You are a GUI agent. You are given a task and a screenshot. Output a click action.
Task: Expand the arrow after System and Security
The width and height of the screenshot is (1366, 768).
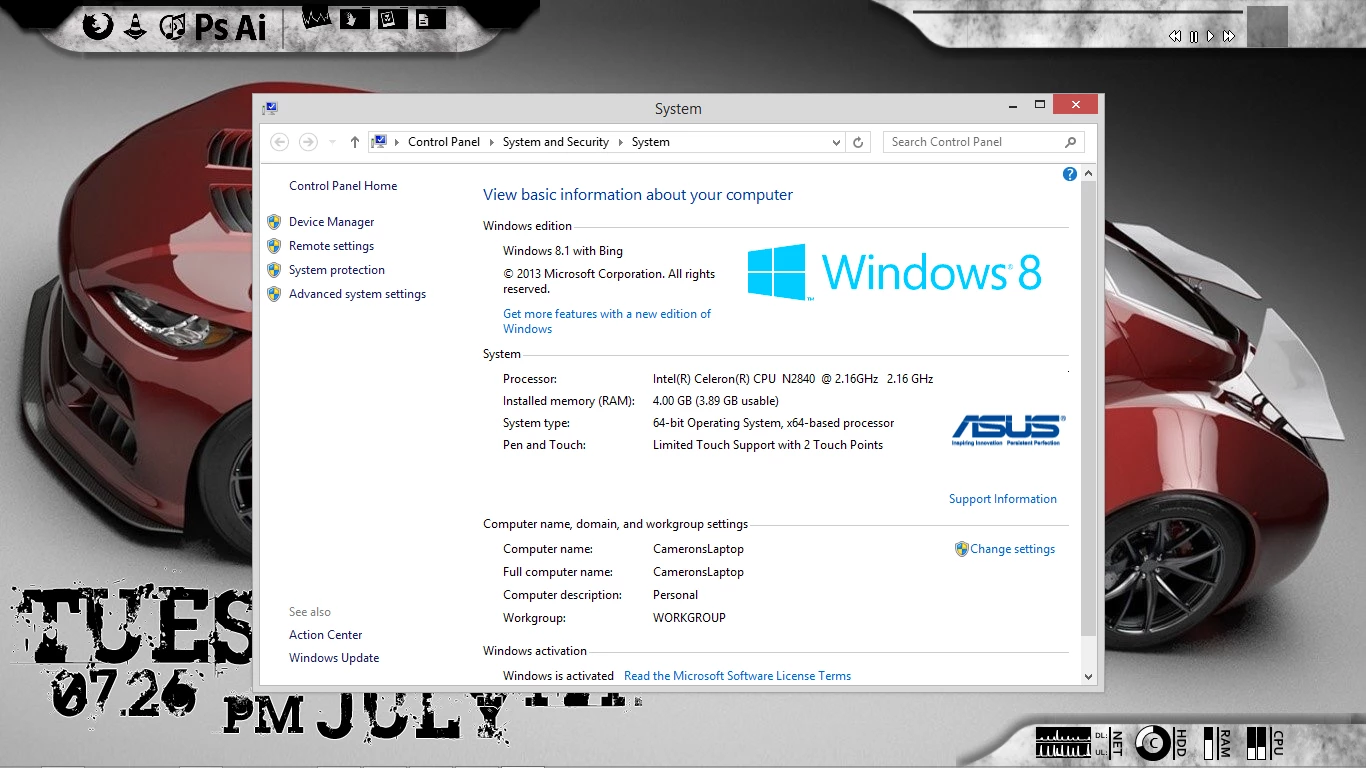point(621,142)
